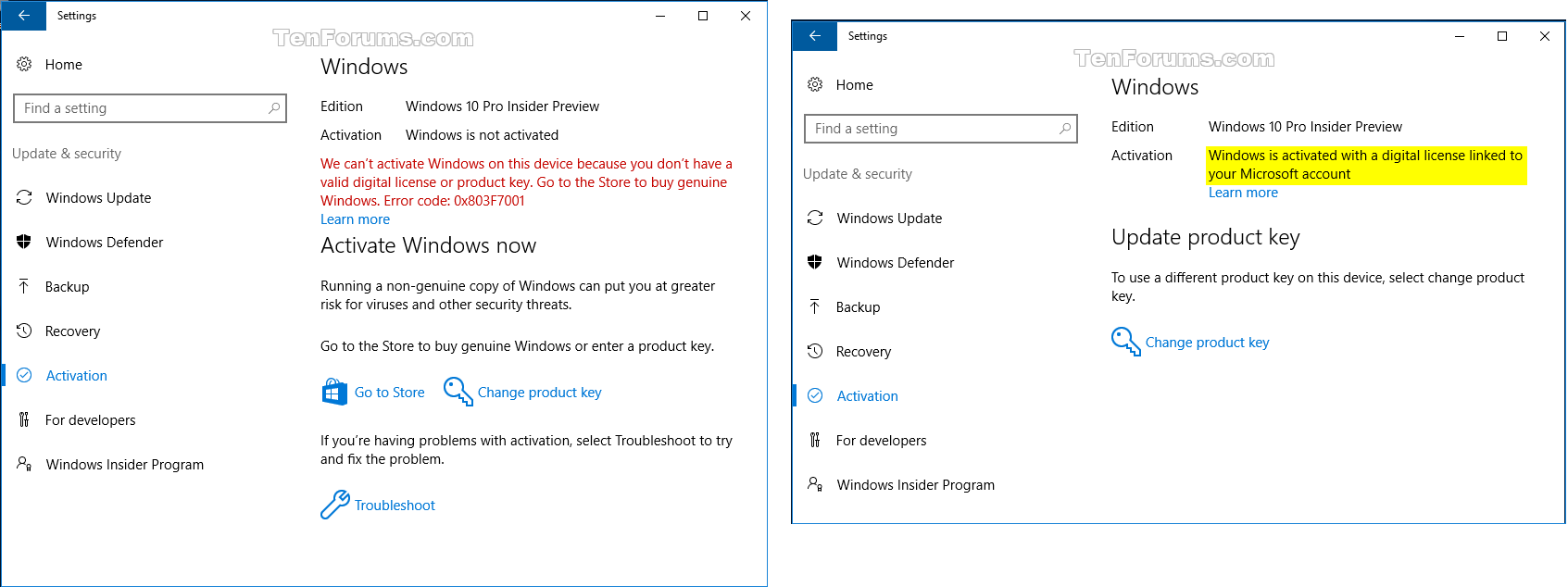Focus Find a setting box in right window

[x=941, y=129]
